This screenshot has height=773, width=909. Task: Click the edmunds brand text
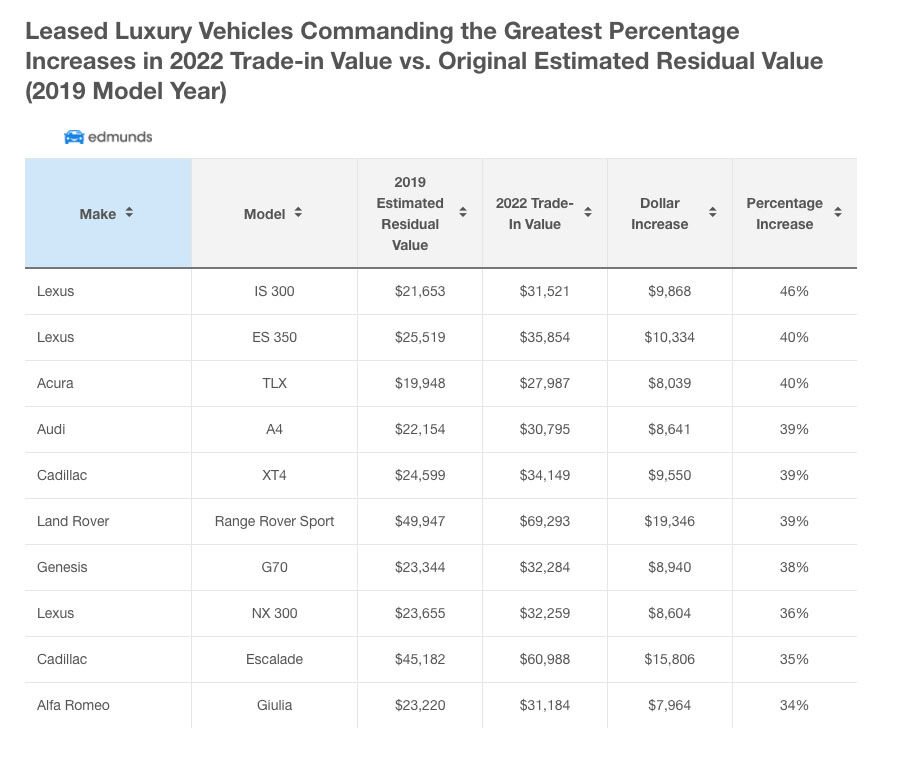click(120, 137)
